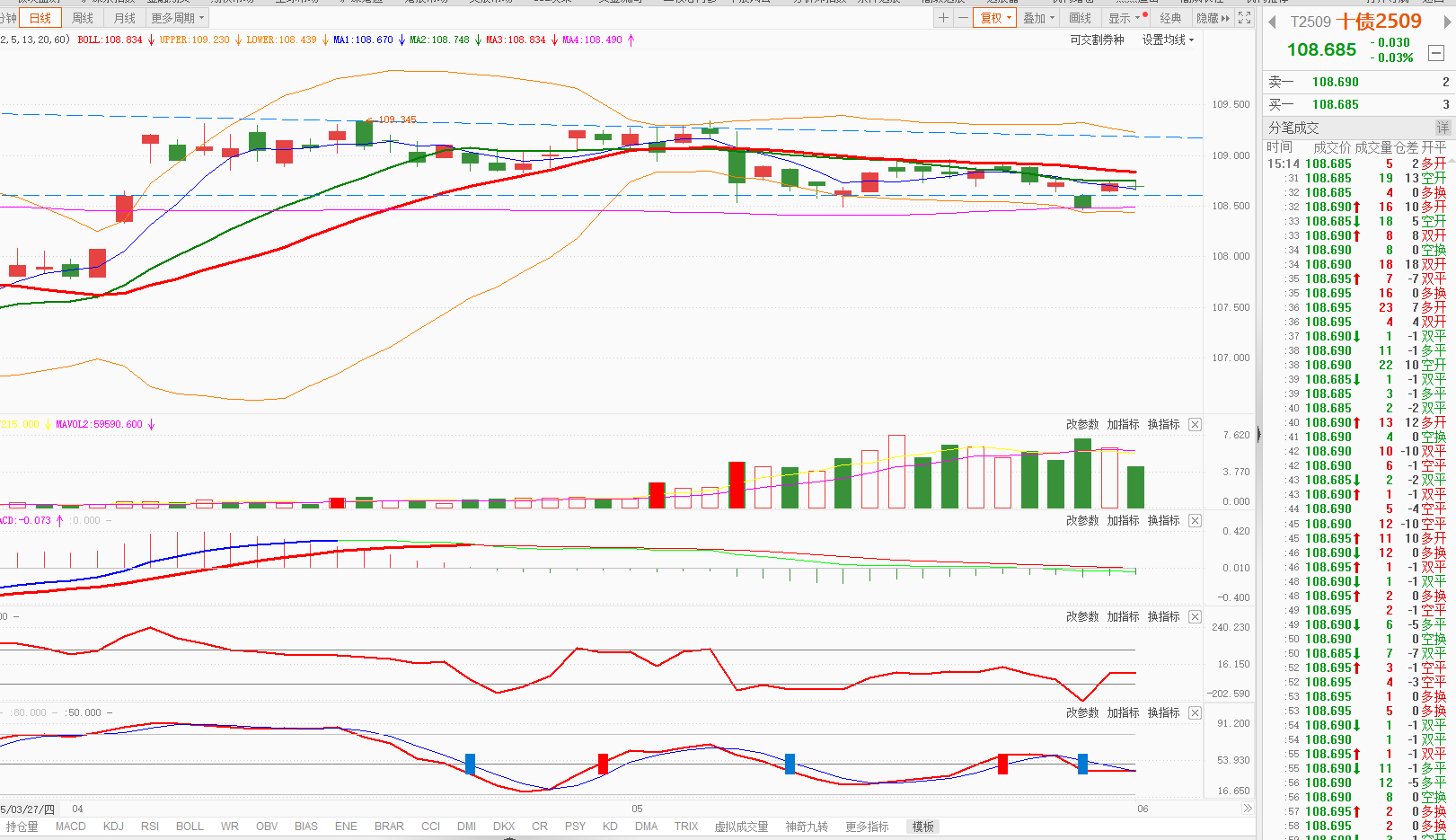Click 改参数 in the volume panel
The image size is (1456, 840).
coord(1082,424)
